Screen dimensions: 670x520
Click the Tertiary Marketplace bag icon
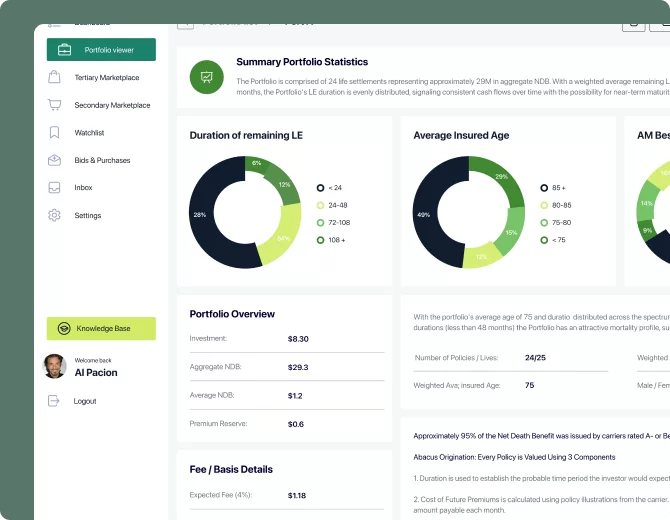[54, 77]
